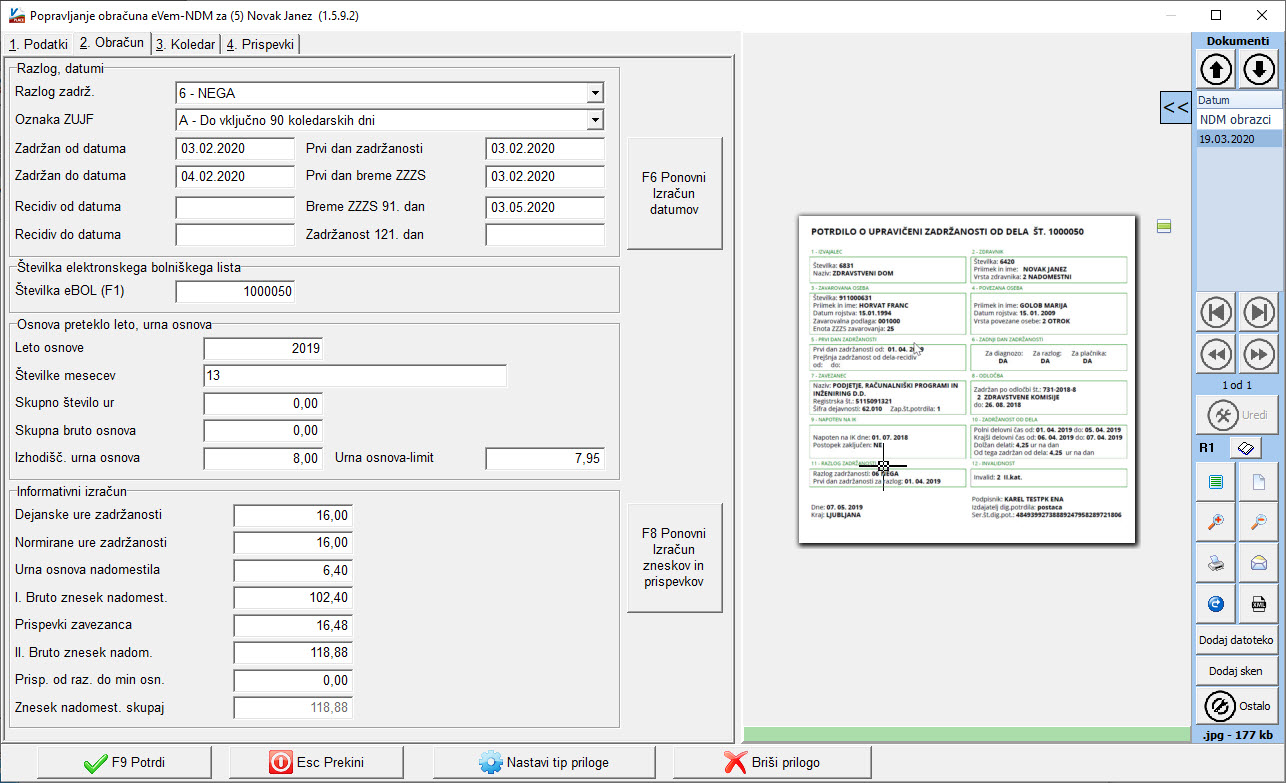1286x783 pixels.
Task: Click the document preview thumbnail
Action: click(967, 380)
